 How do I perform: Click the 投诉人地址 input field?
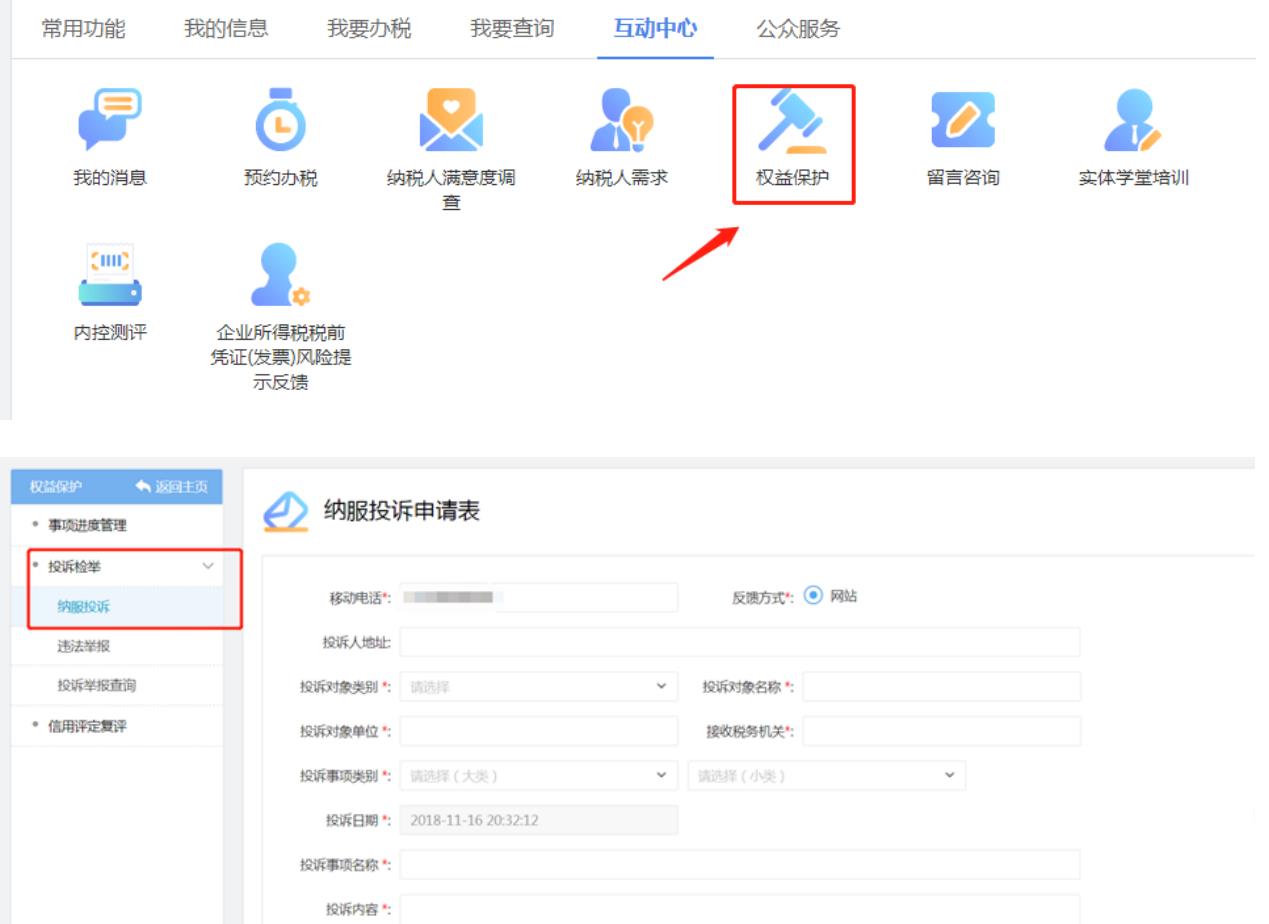pyautogui.click(x=739, y=642)
